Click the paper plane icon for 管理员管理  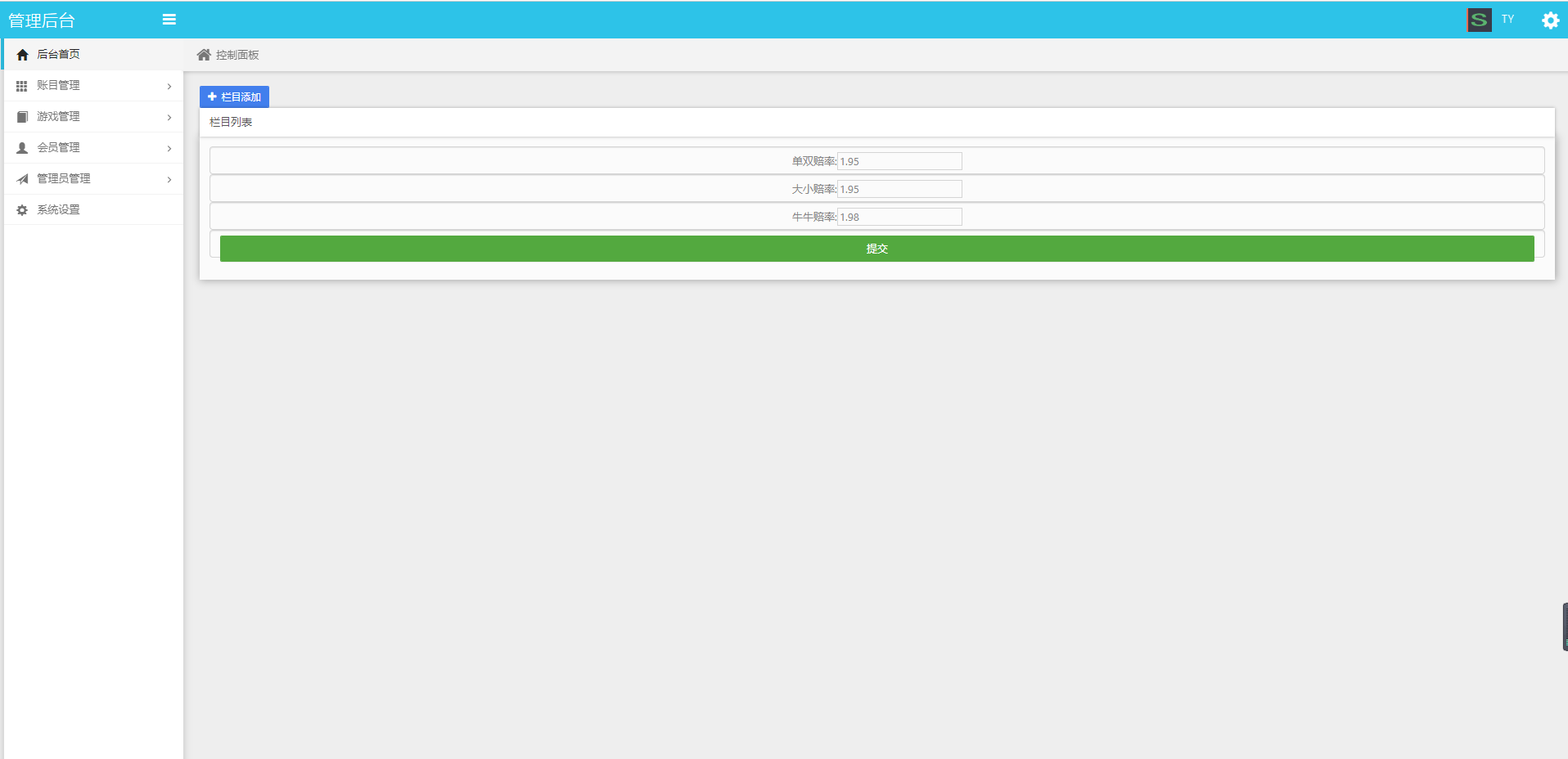coord(22,179)
